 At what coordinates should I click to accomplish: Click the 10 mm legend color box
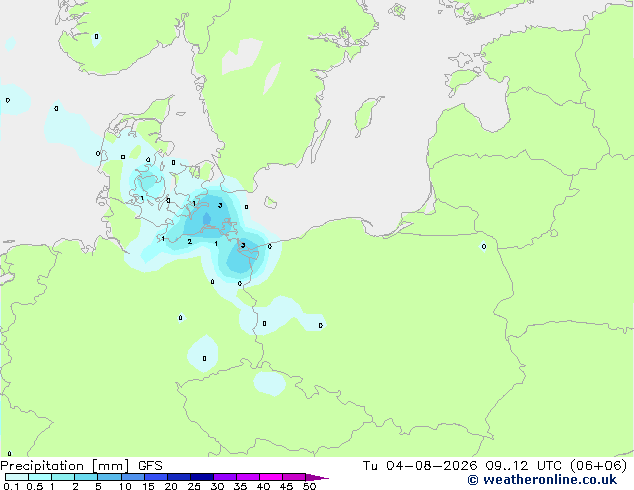click(x=132, y=477)
